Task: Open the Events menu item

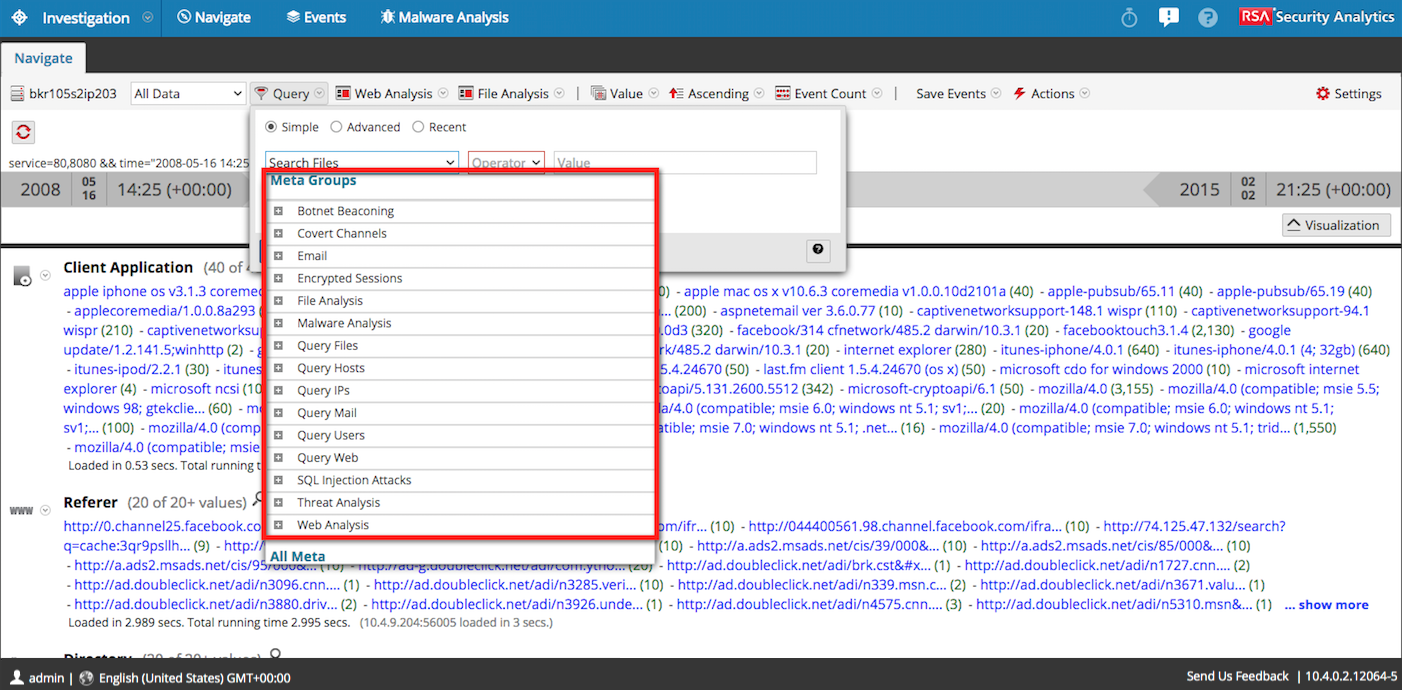Action: [315, 18]
